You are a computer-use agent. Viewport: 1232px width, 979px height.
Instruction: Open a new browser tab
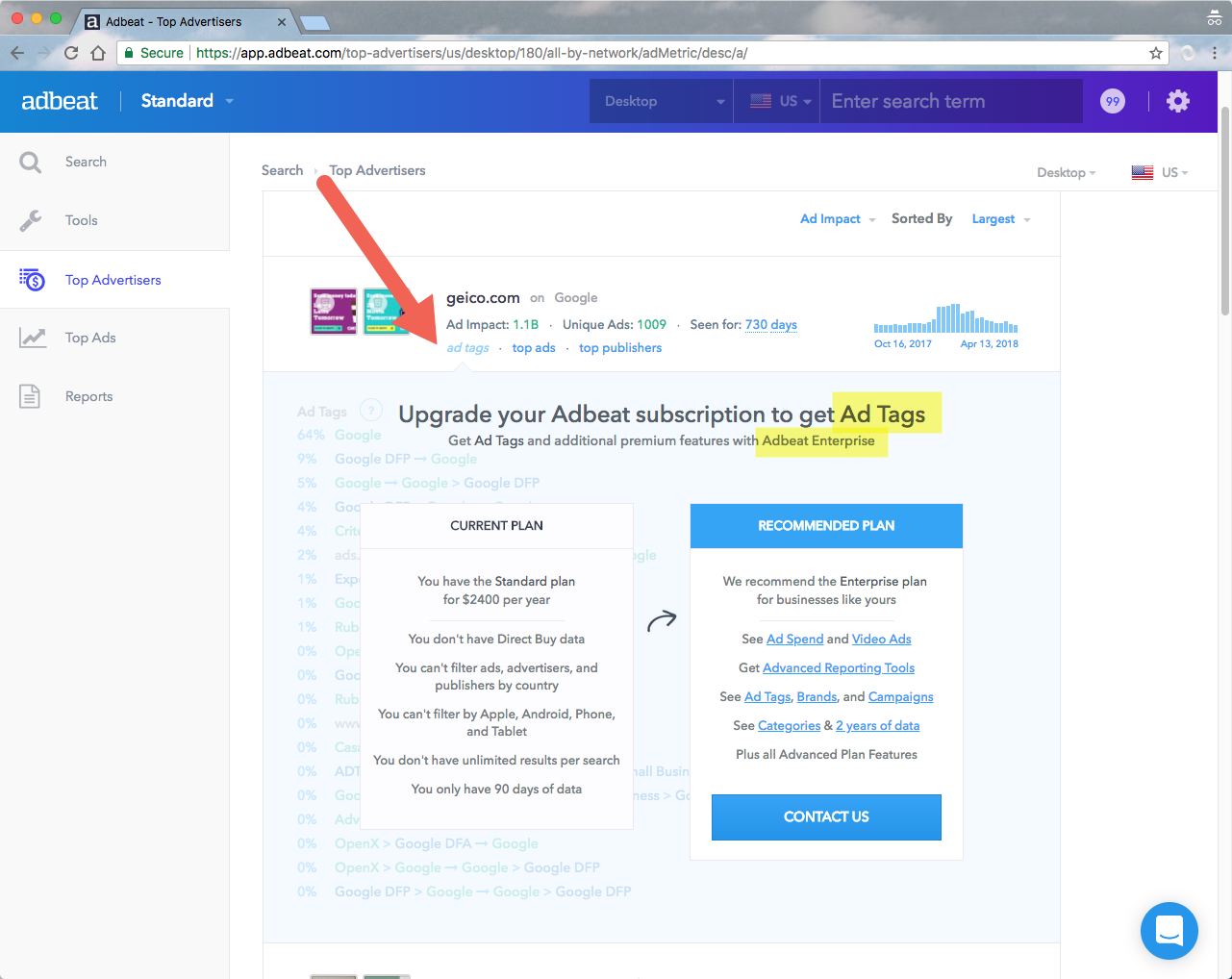click(314, 22)
